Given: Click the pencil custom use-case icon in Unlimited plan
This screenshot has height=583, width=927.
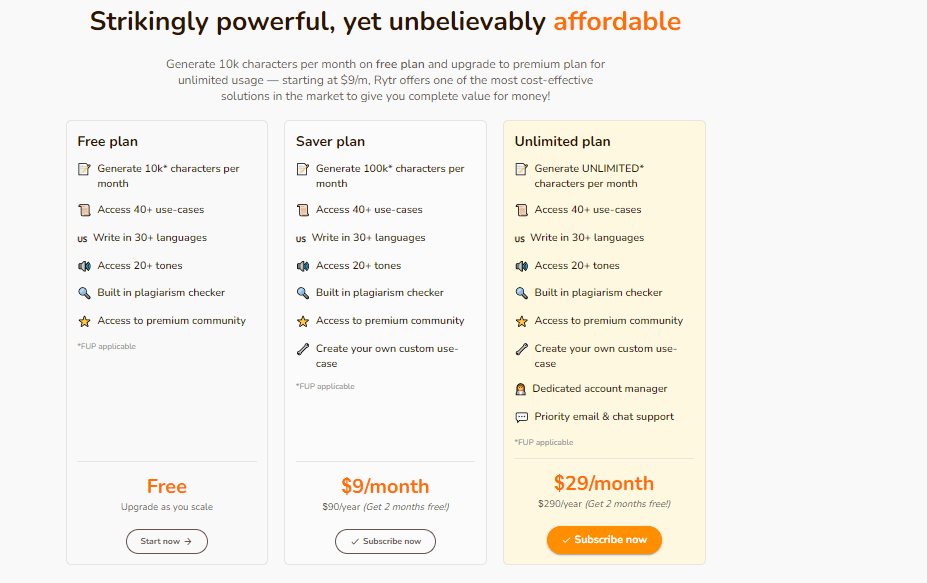Looking at the screenshot, I should [x=521, y=349].
